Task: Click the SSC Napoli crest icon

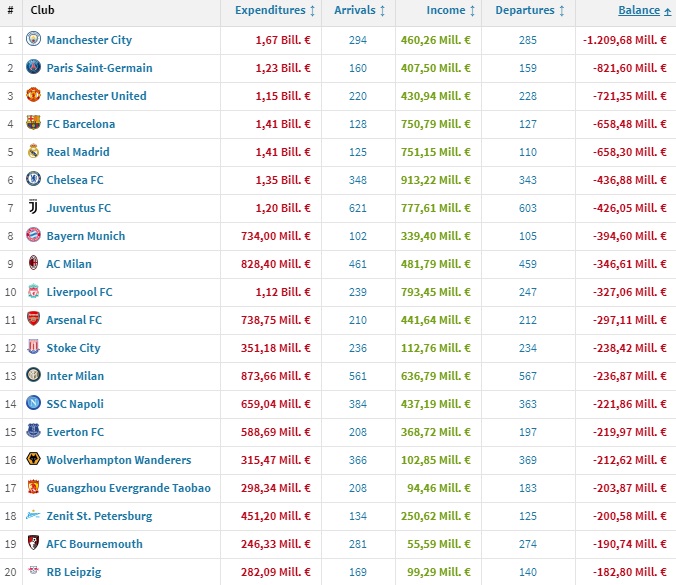Action: tap(33, 404)
